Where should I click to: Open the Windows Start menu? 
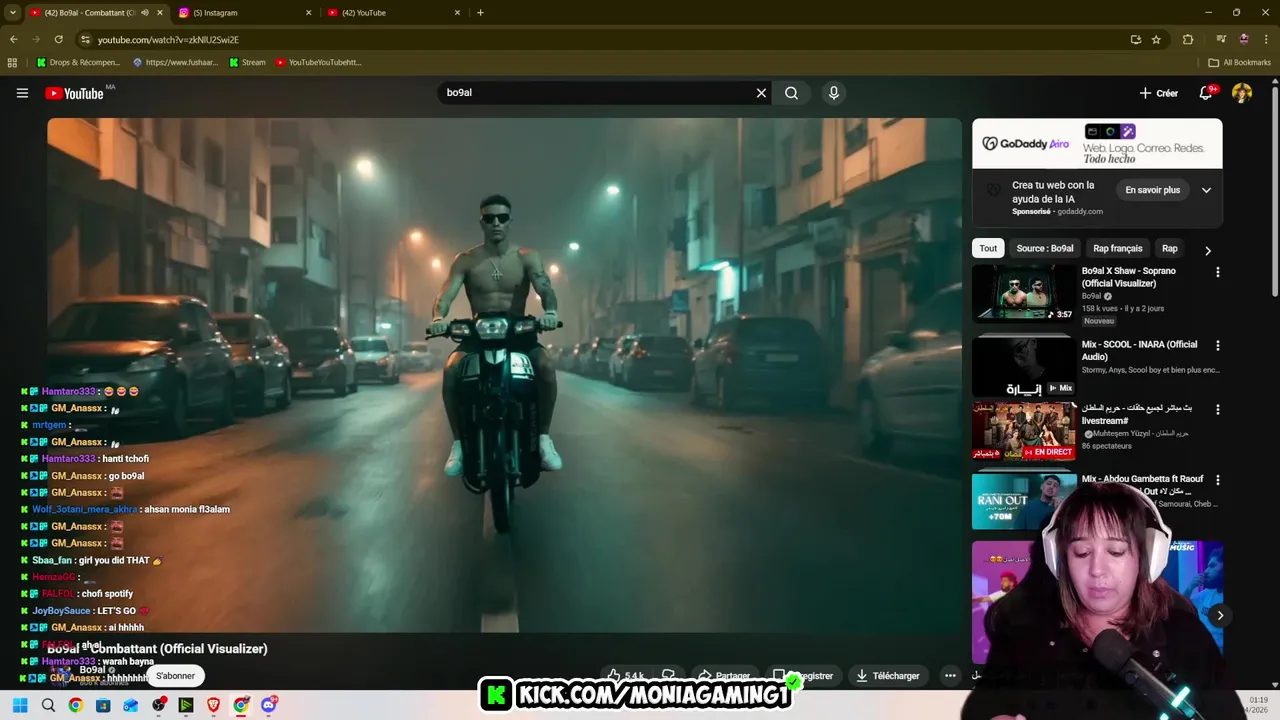[x=20, y=705]
